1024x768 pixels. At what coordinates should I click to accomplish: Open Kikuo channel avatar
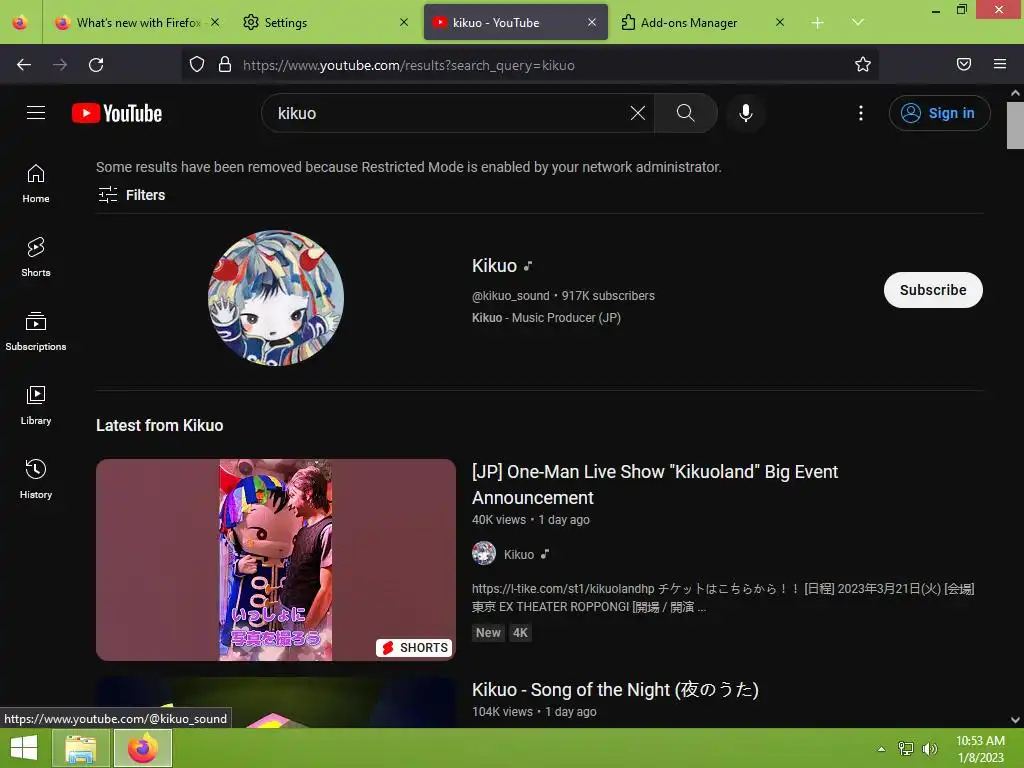point(276,298)
